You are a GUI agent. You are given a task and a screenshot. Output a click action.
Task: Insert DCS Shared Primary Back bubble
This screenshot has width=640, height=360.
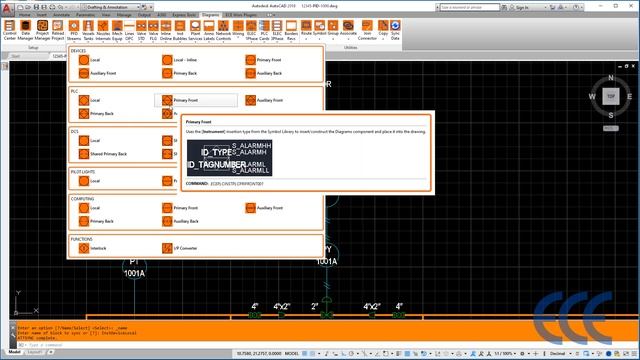(103, 154)
